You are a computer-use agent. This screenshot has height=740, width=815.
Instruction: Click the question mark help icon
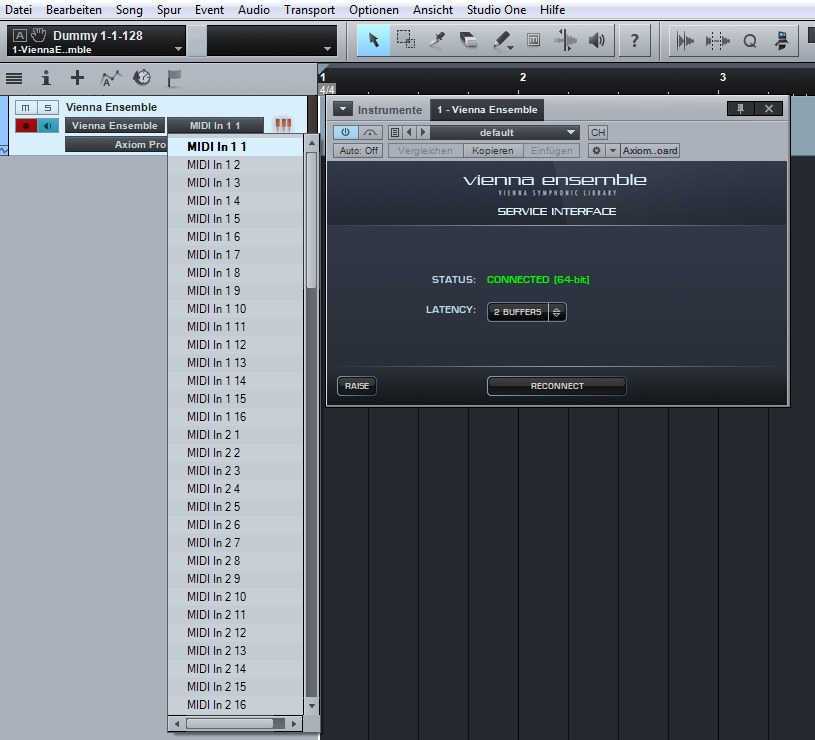pos(634,40)
